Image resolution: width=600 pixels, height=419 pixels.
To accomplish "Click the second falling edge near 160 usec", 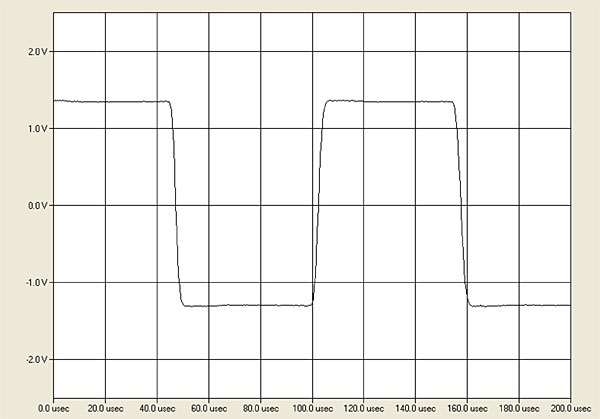I will point(462,205).
